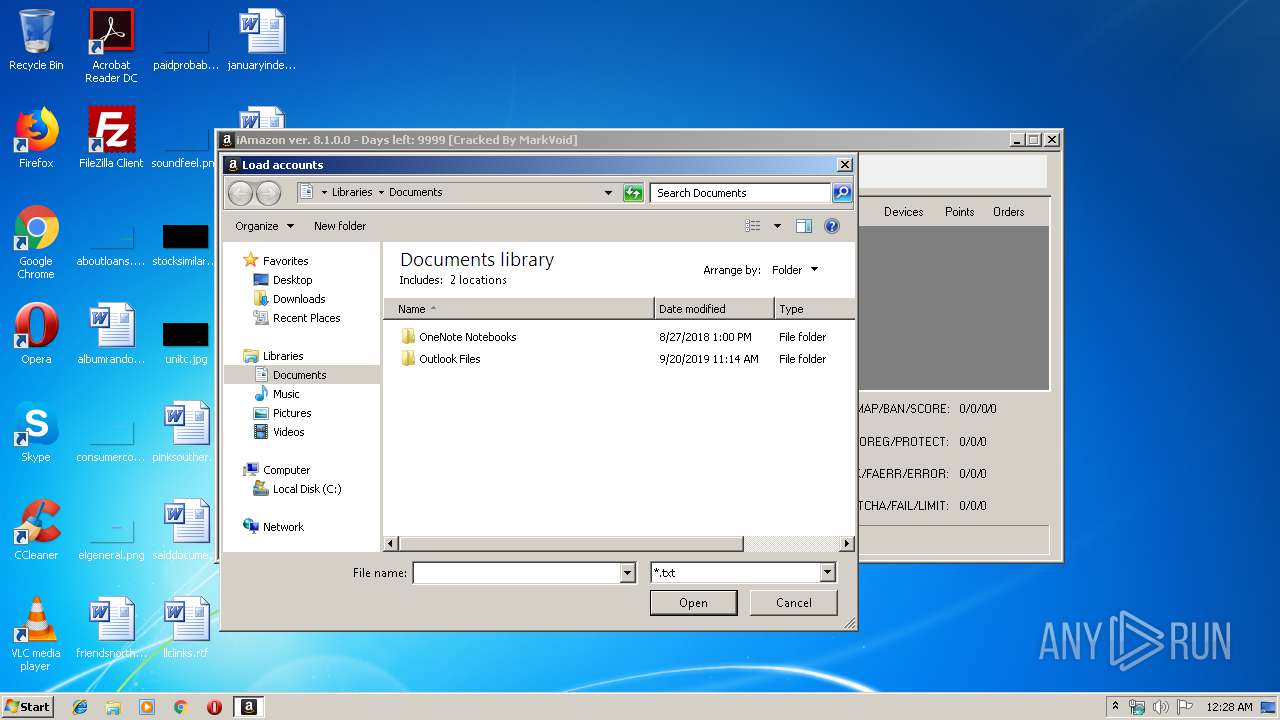Switch to Orders tab in iAmazon window
Image resolution: width=1280 pixels, height=720 pixels.
tap(1008, 212)
